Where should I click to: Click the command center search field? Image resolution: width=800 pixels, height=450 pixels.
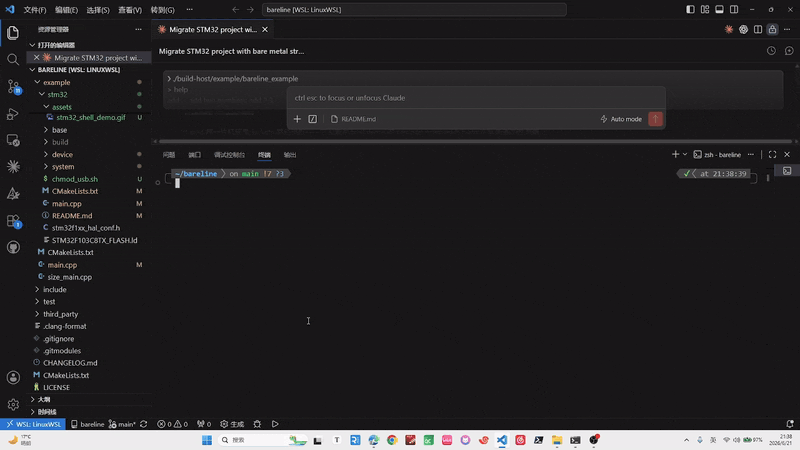pos(414,10)
